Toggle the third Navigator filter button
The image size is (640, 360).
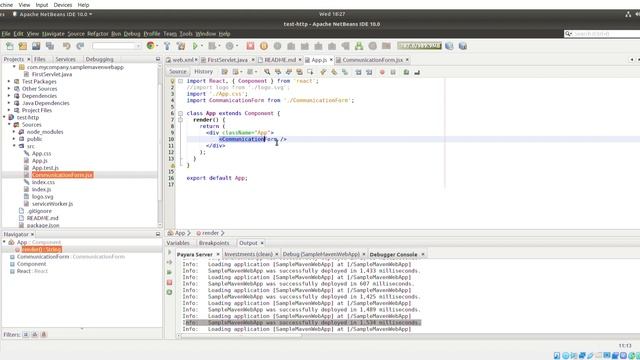44,335
